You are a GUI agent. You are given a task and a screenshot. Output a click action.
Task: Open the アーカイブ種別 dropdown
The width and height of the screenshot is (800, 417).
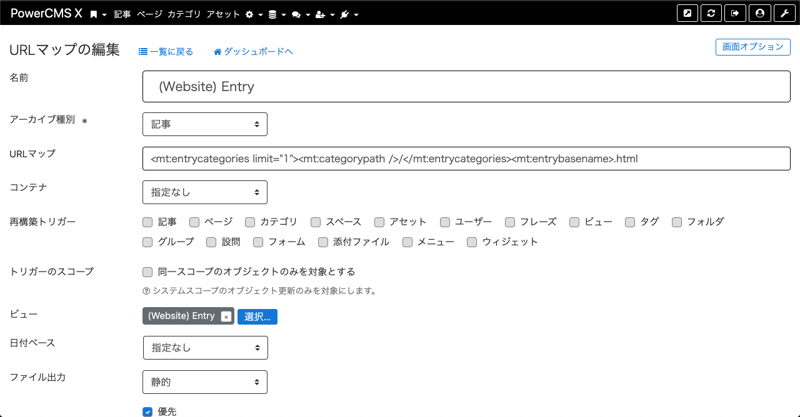204,124
